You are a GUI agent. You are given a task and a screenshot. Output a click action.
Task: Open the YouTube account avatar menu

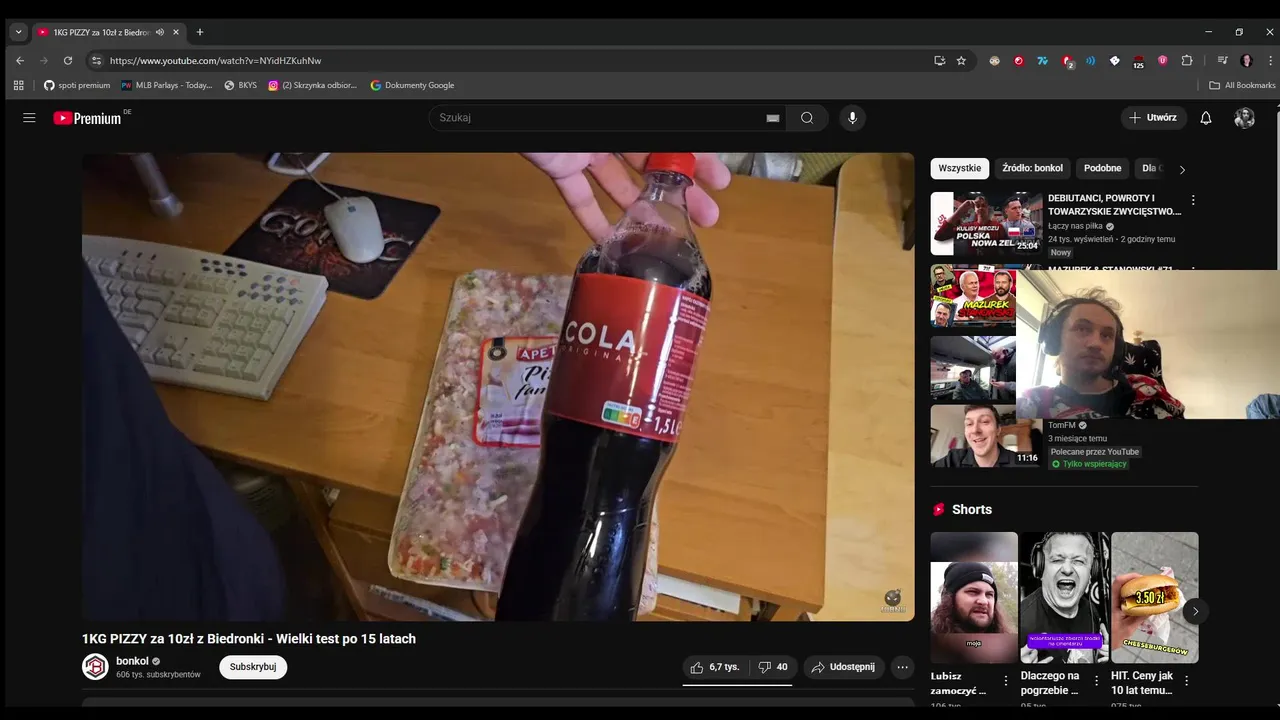point(1244,118)
